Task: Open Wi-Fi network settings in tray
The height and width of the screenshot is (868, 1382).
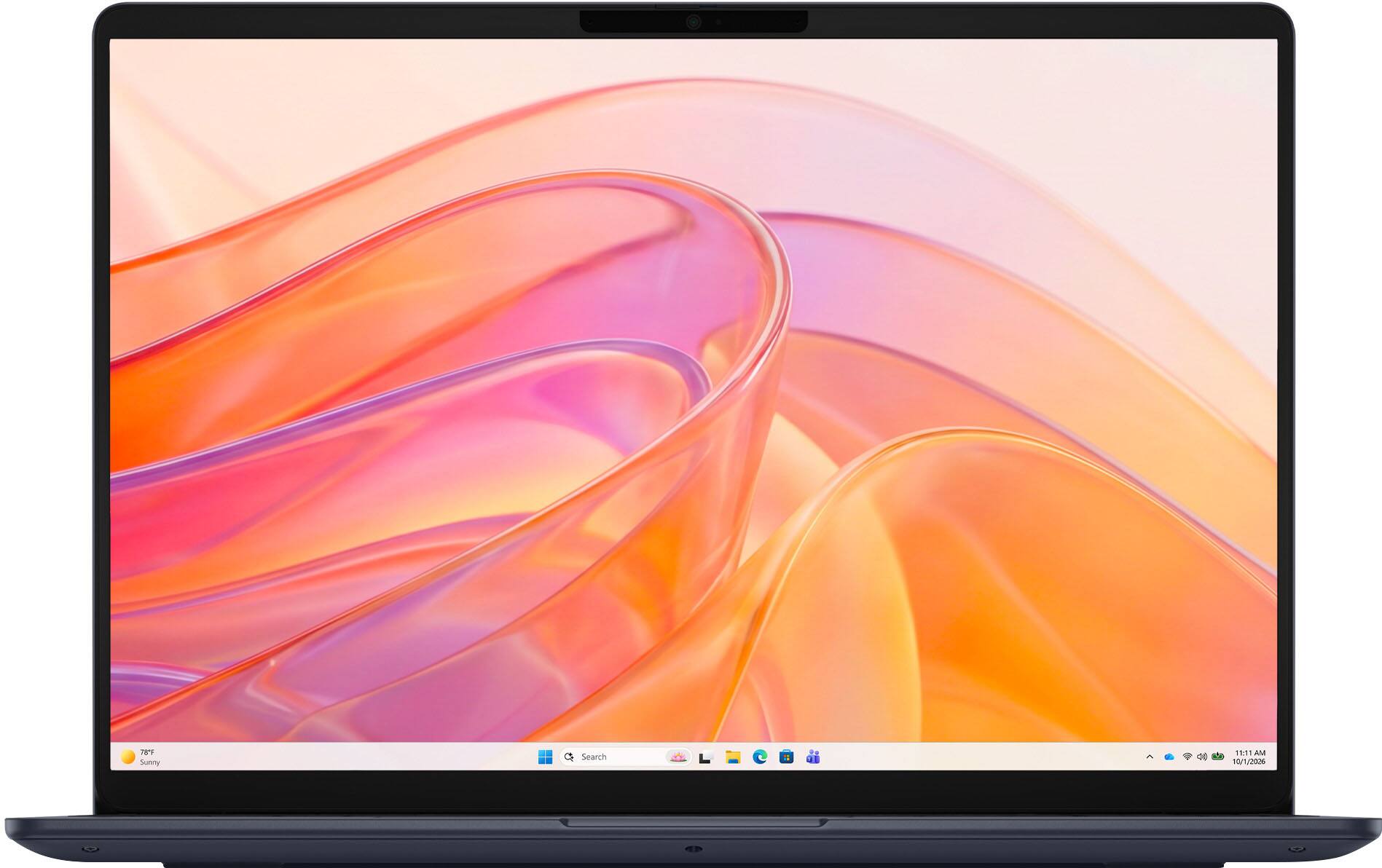Action: 1187,757
